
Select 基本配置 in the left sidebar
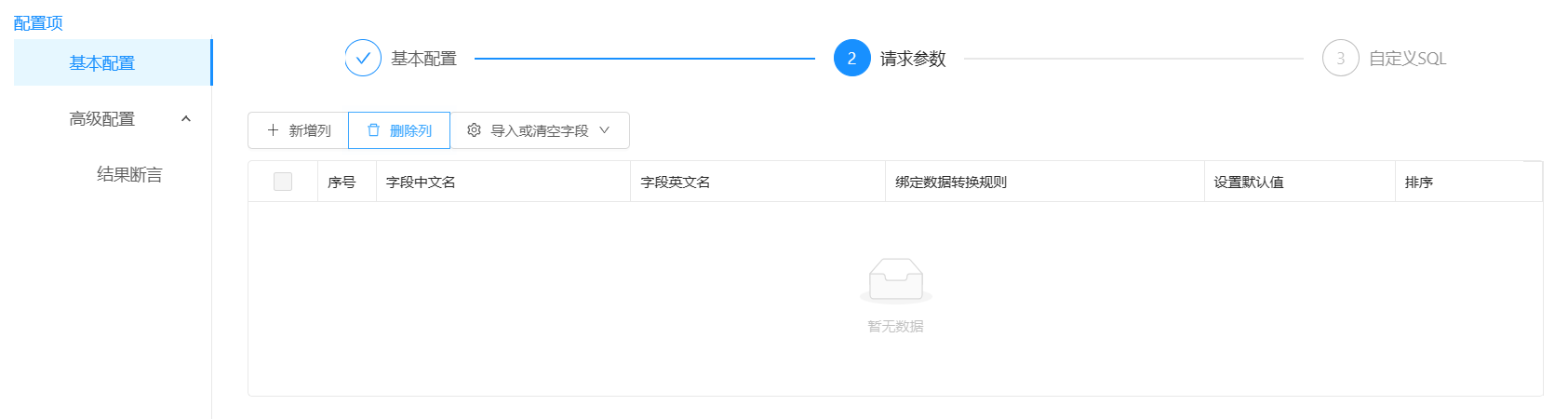click(102, 63)
